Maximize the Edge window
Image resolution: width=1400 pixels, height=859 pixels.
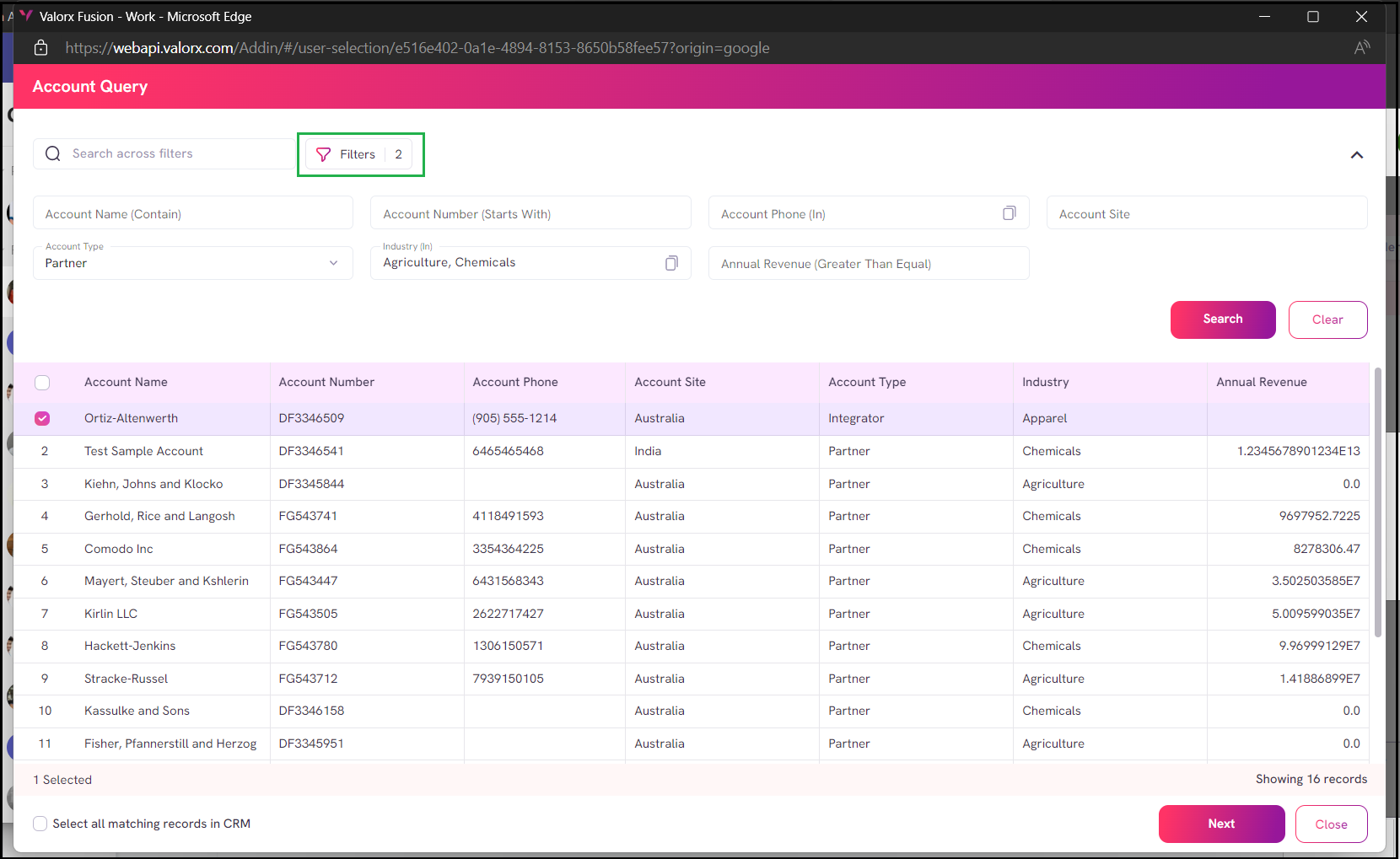point(1312,17)
